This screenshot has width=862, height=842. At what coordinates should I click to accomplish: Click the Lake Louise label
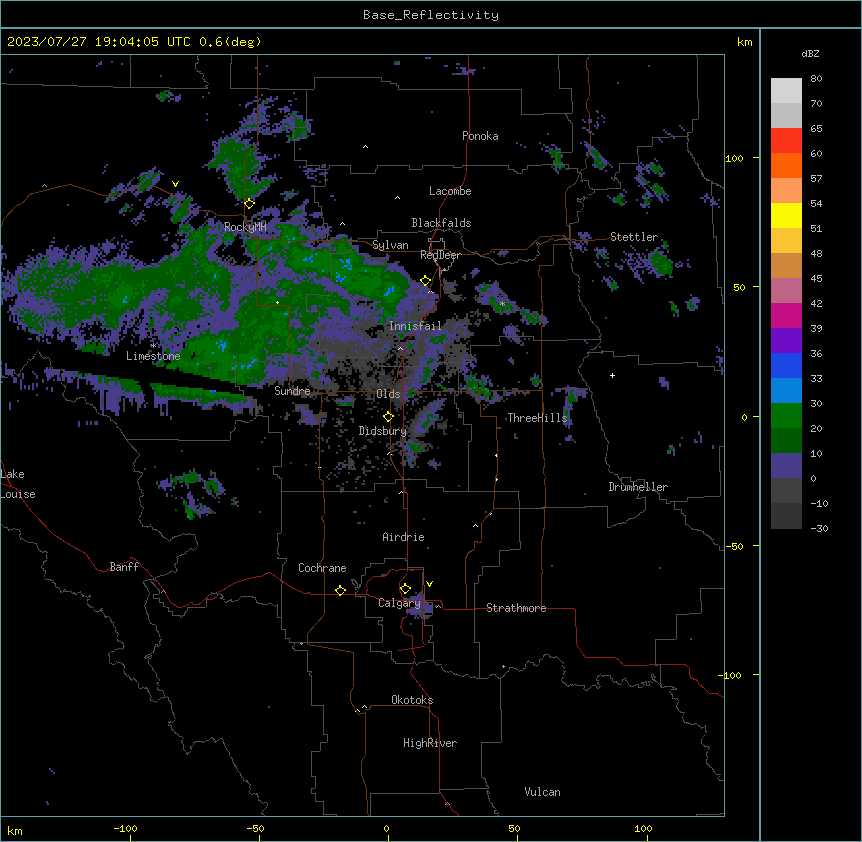click(18, 484)
